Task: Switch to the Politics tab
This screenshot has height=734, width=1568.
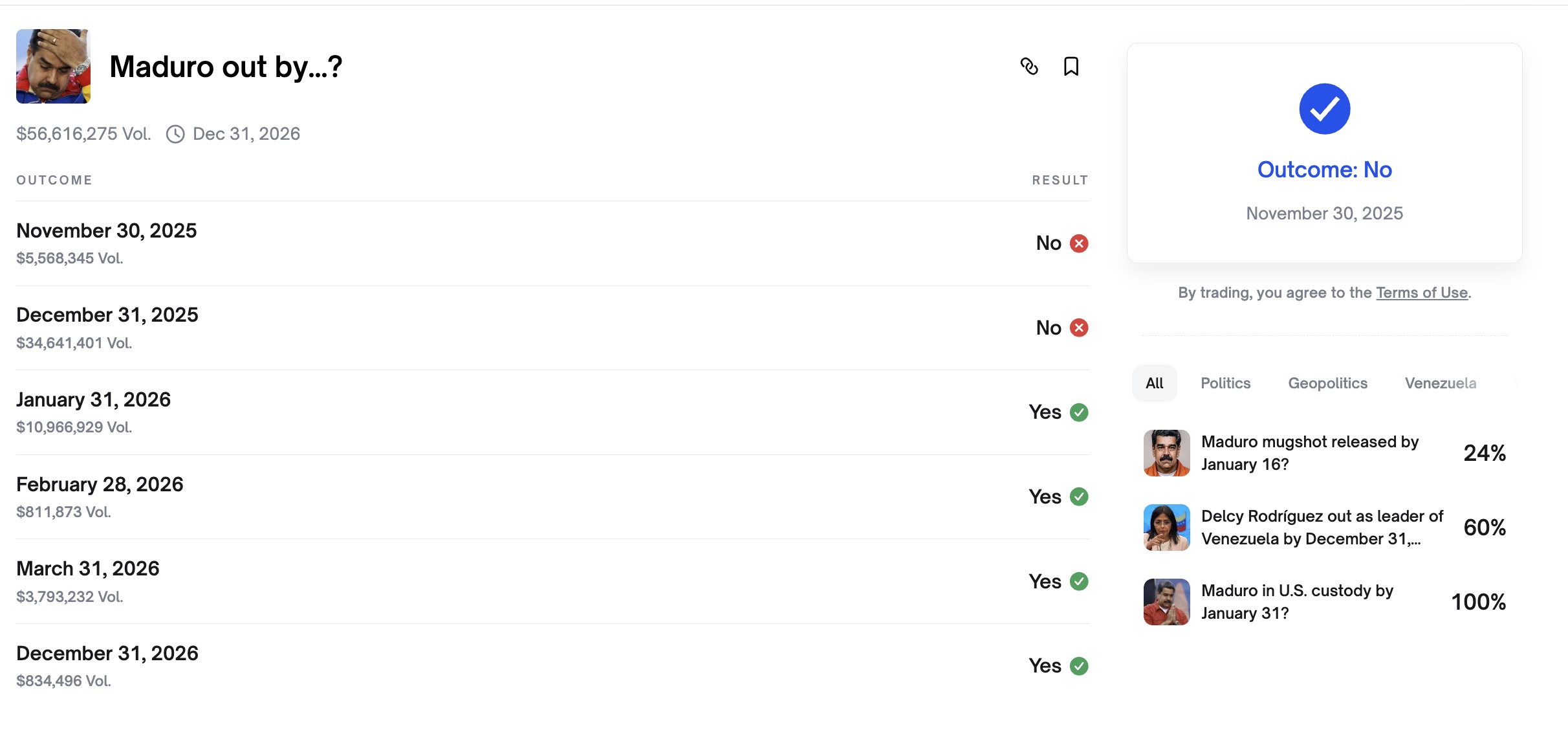Action: tap(1225, 383)
